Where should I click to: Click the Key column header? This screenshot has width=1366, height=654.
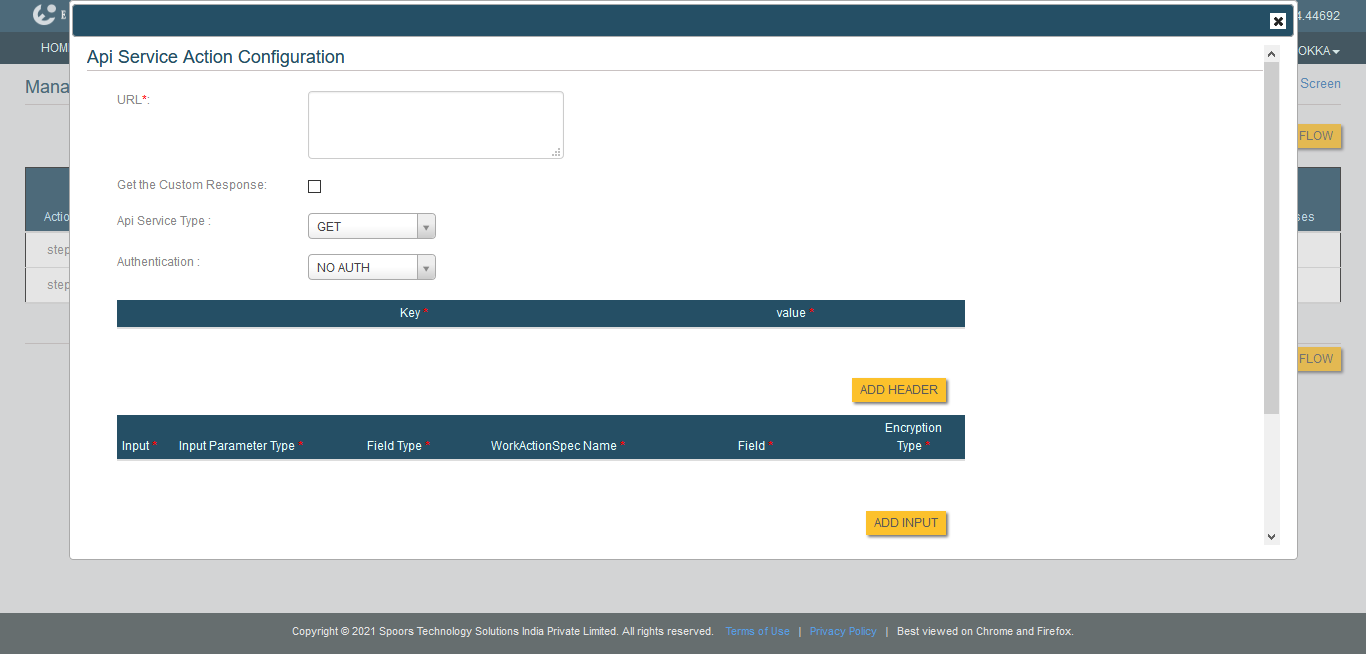click(x=410, y=313)
